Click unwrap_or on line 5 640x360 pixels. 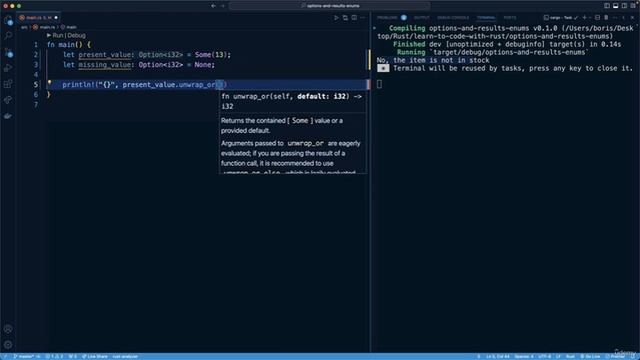(x=197, y=85)
